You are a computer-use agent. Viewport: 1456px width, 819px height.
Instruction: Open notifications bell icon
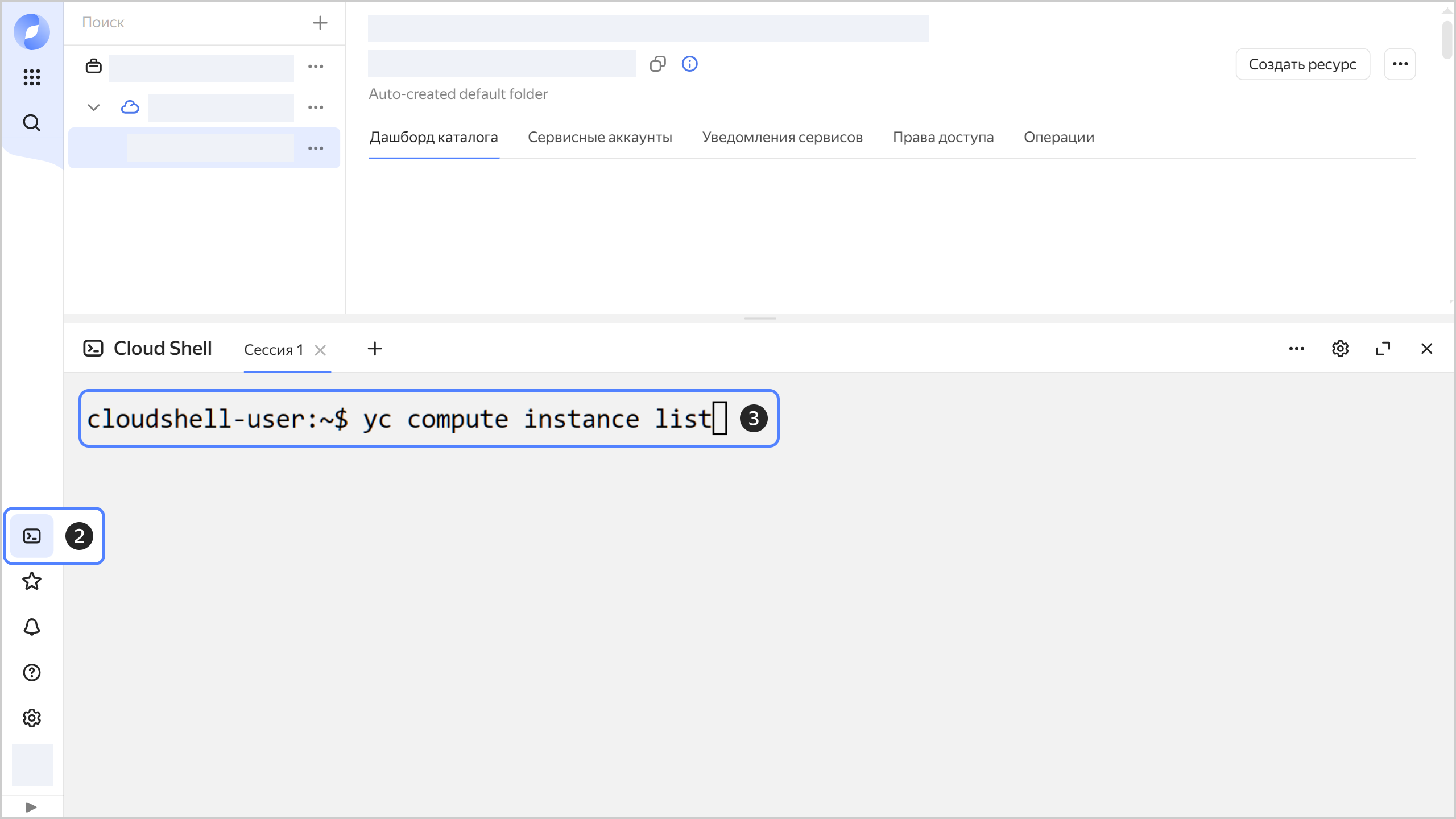coord(32,627)
